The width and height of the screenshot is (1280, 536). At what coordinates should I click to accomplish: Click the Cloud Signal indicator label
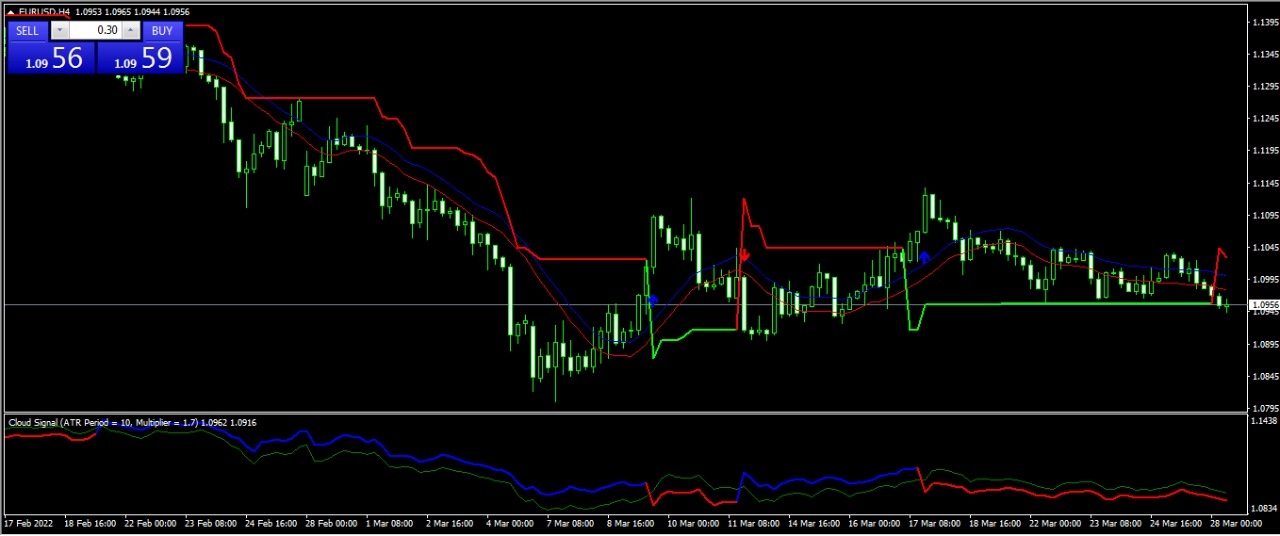pos(132,423)
